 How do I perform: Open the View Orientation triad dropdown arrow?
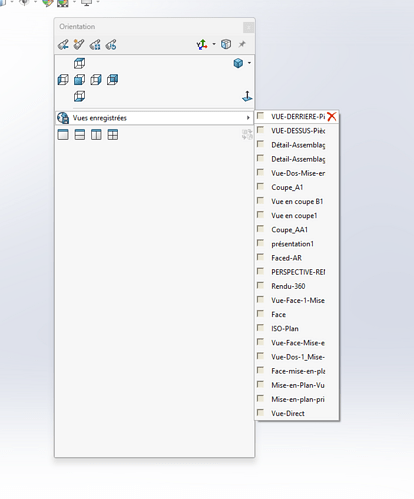(x=214, y=44)
